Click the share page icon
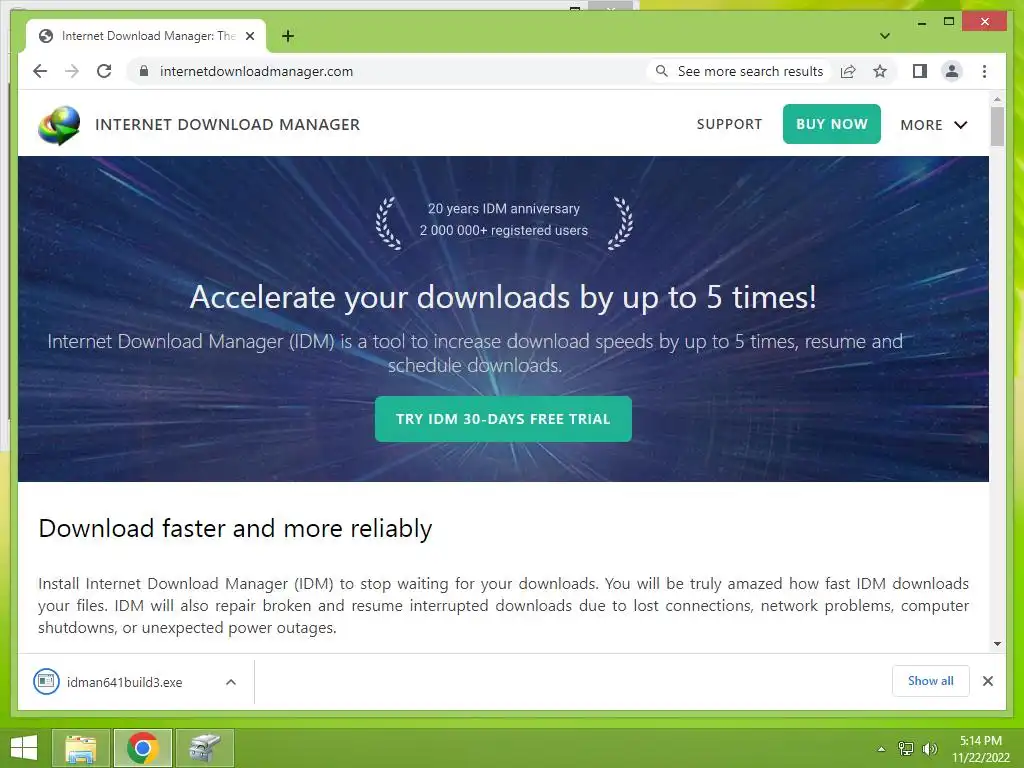This screenshot has height=768, width=1024. 848,71
